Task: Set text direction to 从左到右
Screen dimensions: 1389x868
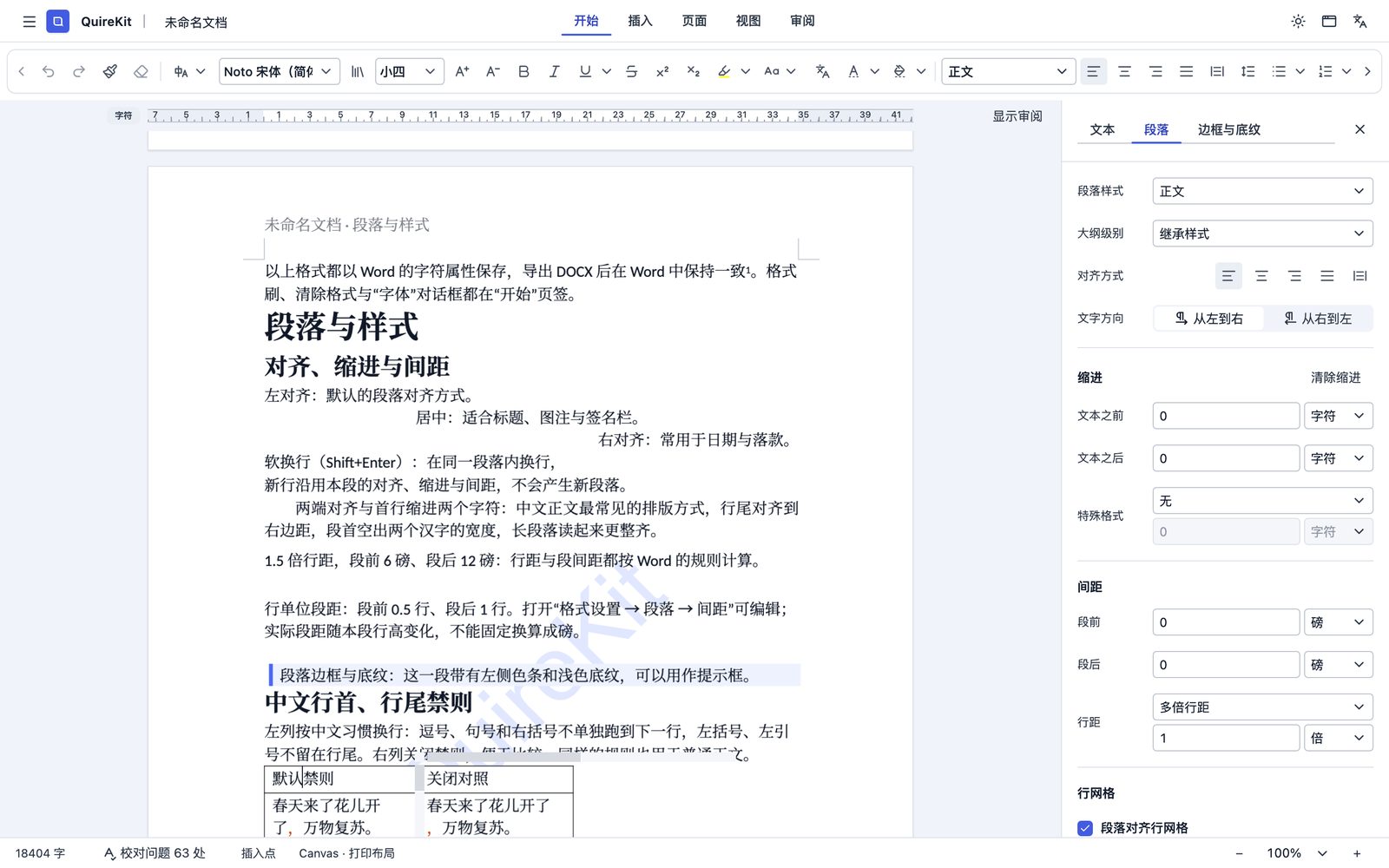Action: (x=1208, y=319)
